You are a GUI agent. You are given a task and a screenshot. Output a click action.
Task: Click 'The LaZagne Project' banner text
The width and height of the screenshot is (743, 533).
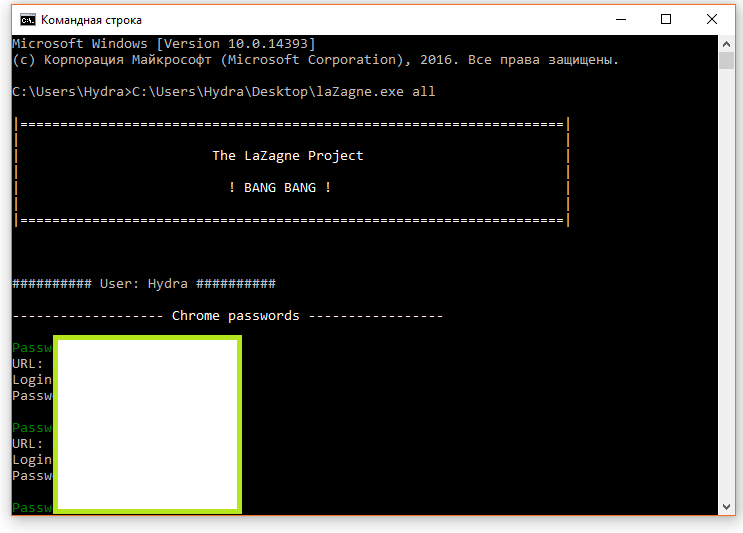pos(288,156)
